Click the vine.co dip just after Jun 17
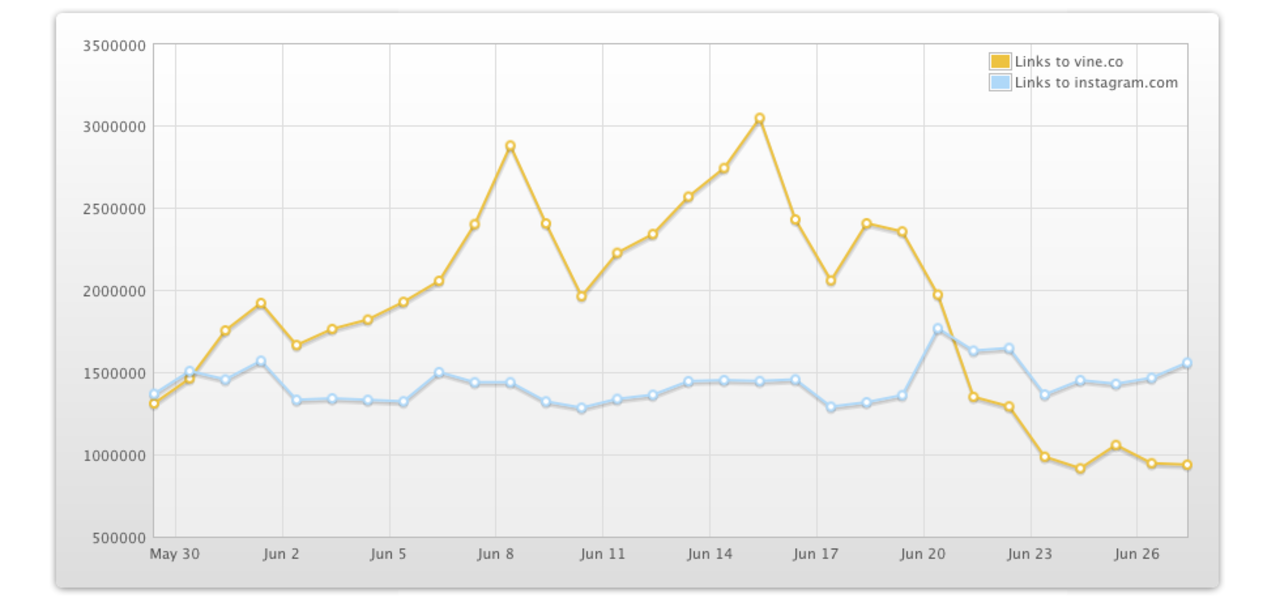Viewport: 1280px width, 598px height. coord(830,281)
